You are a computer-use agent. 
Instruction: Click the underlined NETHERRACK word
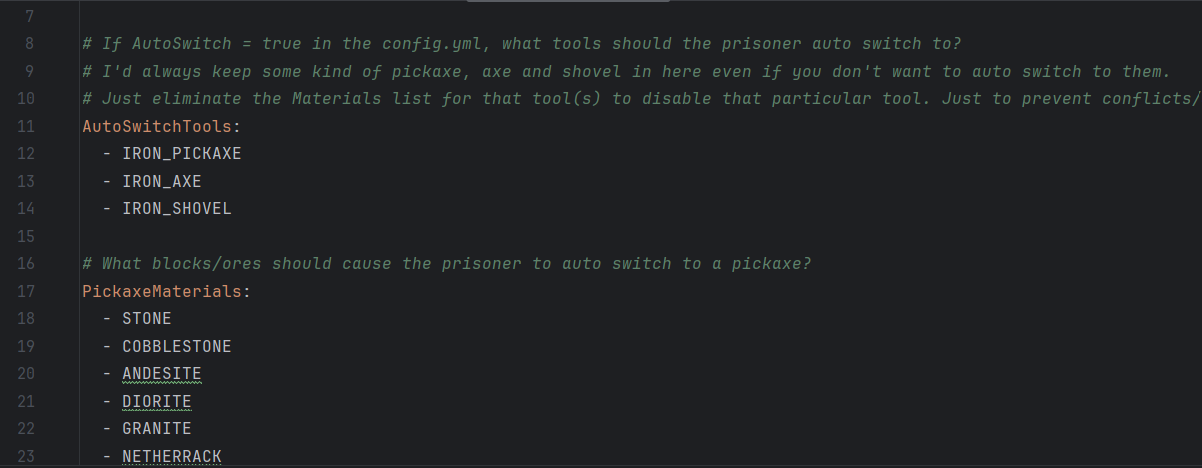[172, 457]
